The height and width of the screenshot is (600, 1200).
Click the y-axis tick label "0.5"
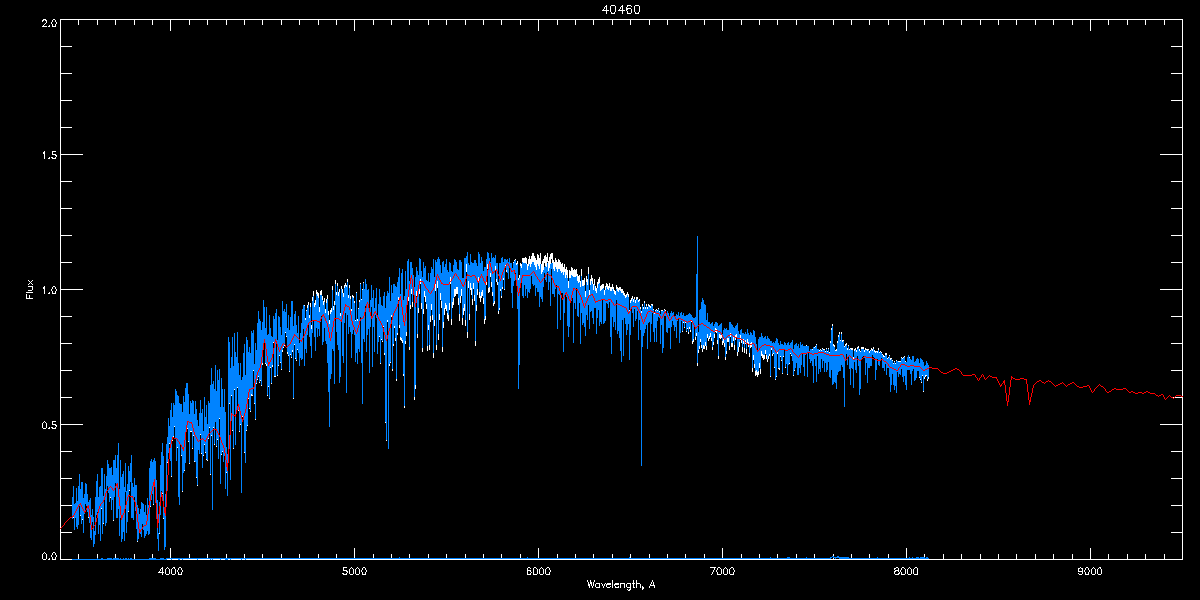pyautogui.click(x=47, y=423)
